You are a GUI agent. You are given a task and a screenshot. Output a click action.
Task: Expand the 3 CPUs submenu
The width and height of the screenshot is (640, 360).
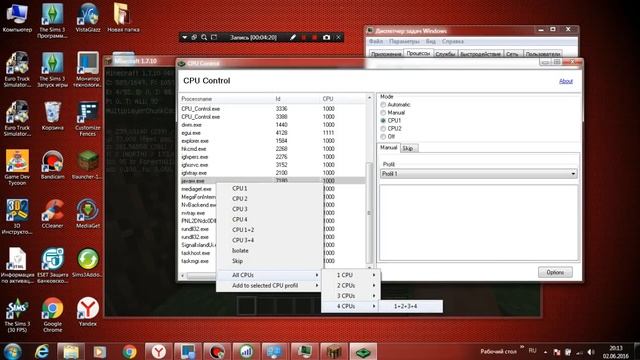(351, 296)
